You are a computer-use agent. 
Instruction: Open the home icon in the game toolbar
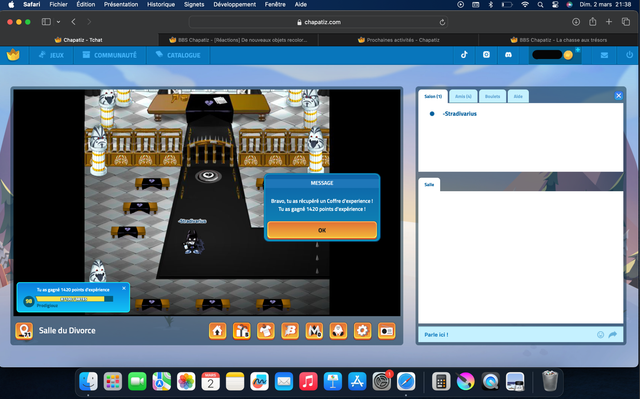pyautogui.click(x=218, y=331)
